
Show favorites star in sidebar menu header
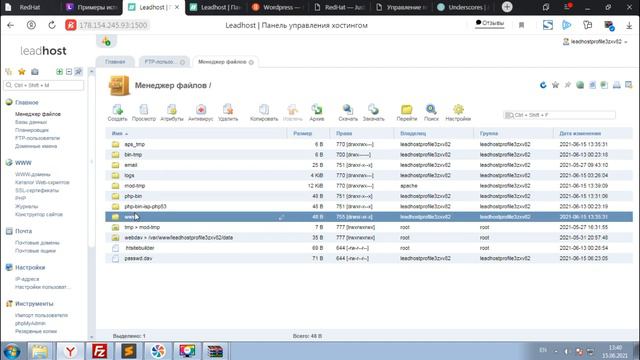[x=22, y=72]
